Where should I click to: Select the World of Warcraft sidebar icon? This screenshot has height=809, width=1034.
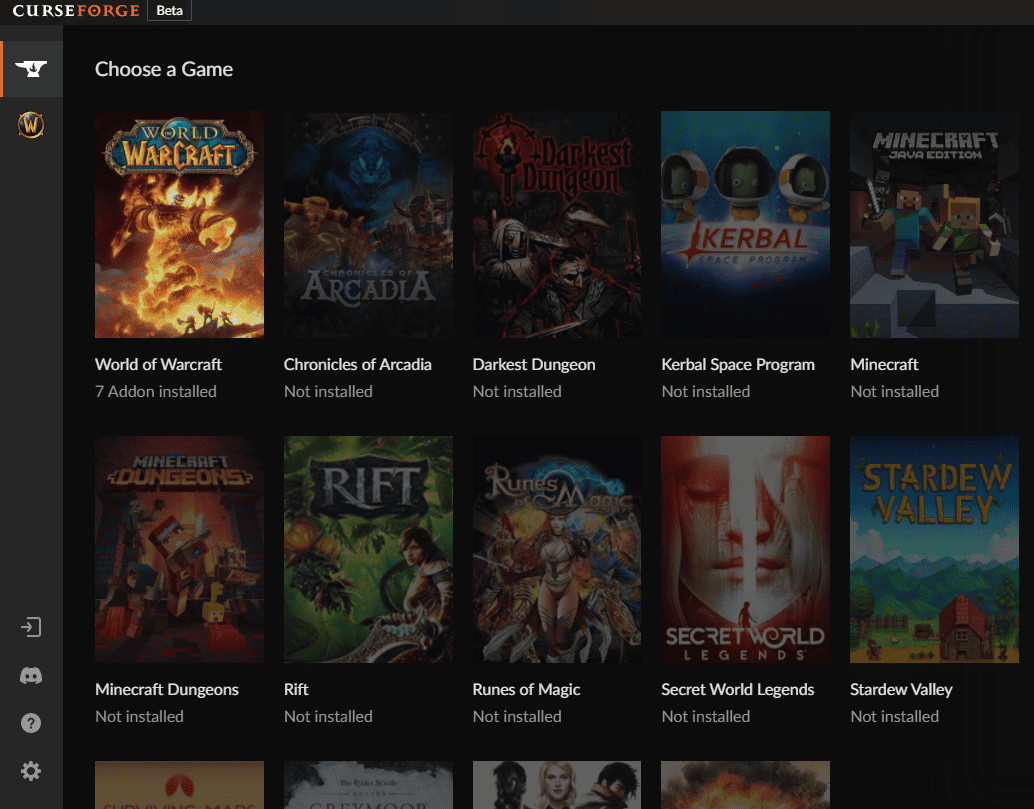[x=31, y=125]
